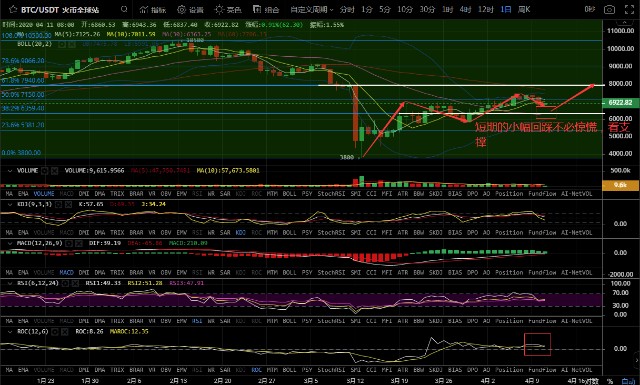Select the 1日 daily interval
The image size is (640, 385).
tap(506, 9)
